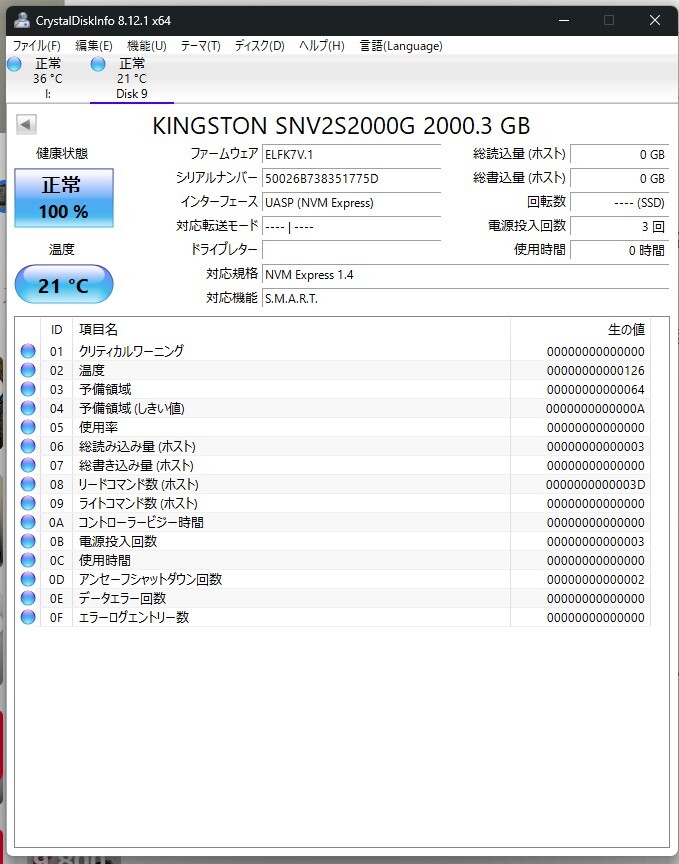Viewport: 679px width, 864px height.
Task: Click status icon for 06 総読み込み量 row
Action: pos(28,446)
